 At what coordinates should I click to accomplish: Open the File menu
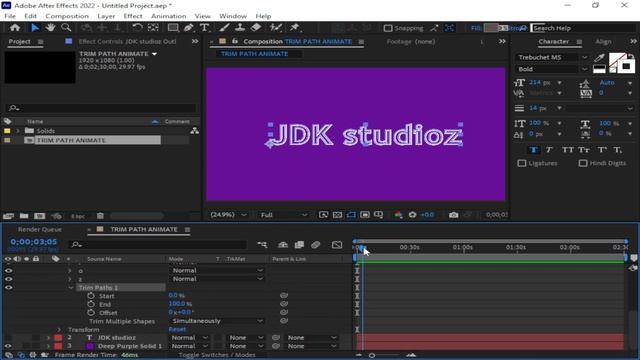point(10,16)
